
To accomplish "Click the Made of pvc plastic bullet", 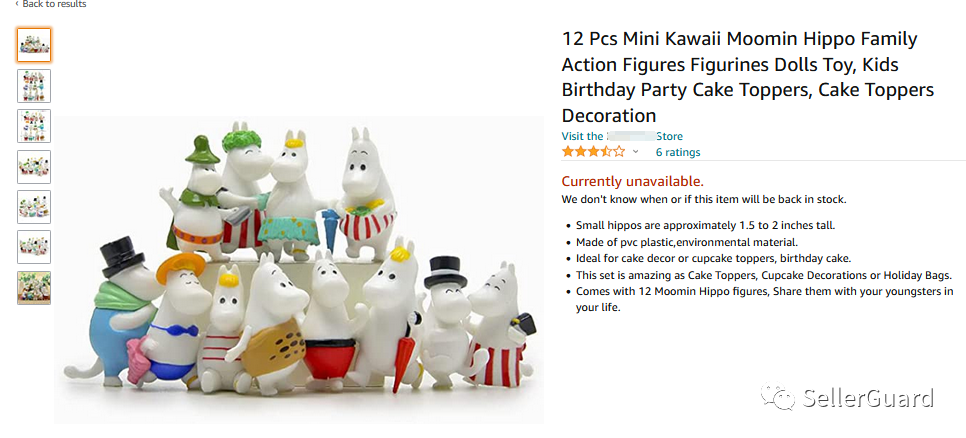I will pos(687,242).
